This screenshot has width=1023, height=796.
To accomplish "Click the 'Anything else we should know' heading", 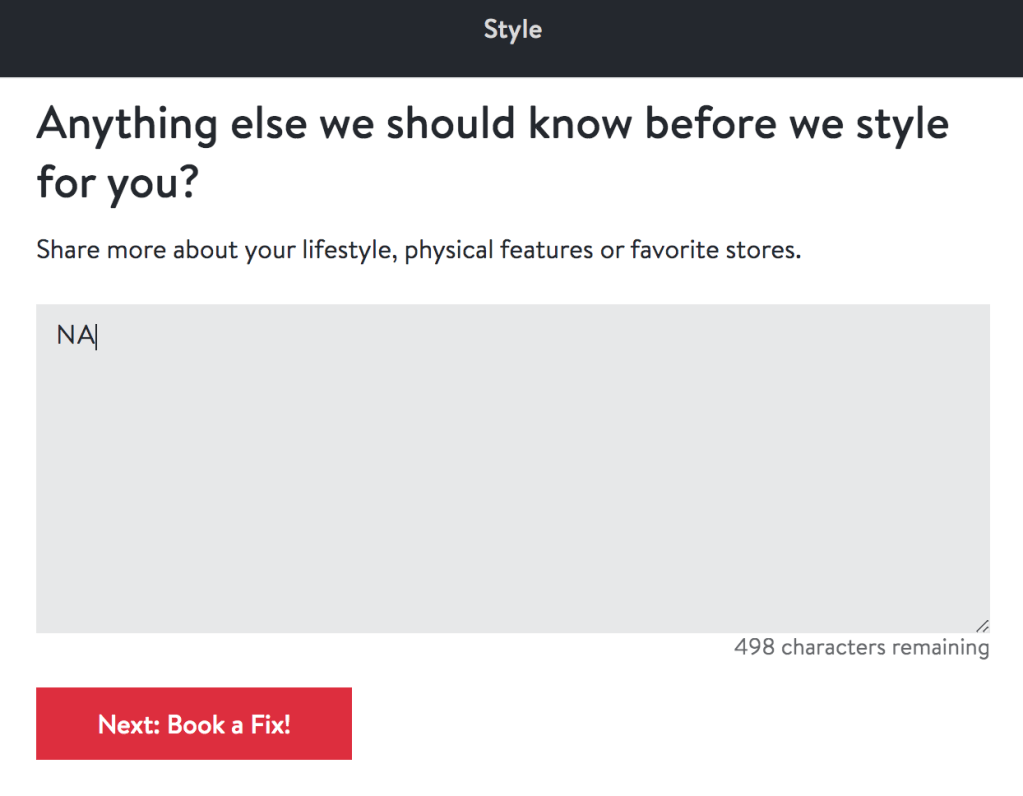I will click(x=492, y=125).
